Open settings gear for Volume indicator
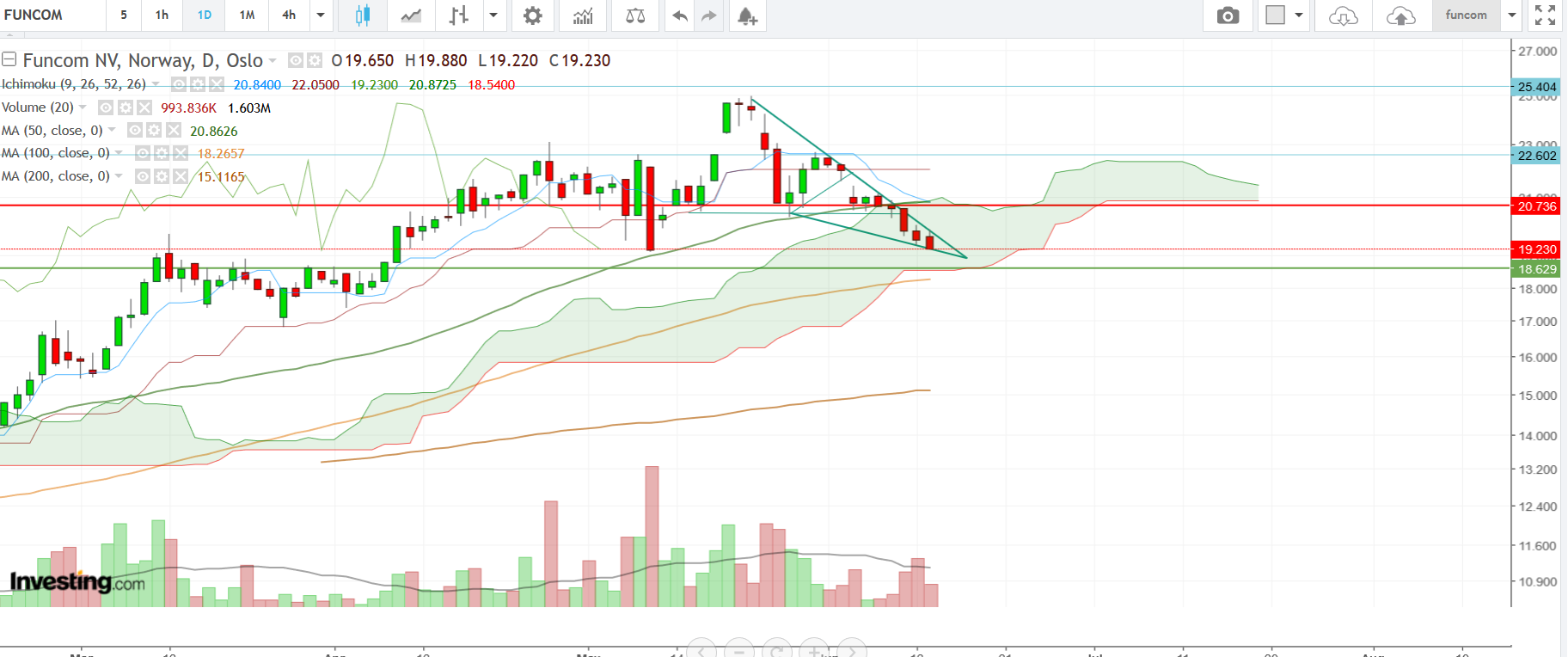 (125, 107)
